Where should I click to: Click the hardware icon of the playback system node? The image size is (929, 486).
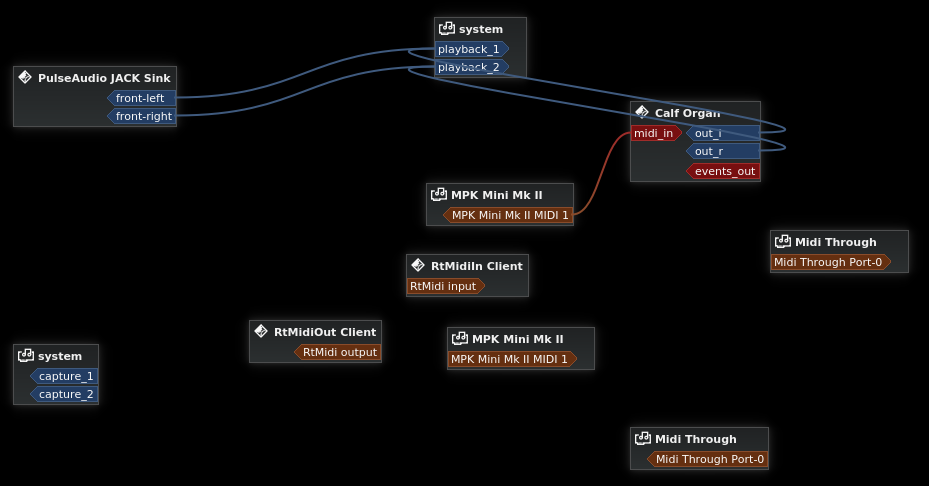[447, 28]
